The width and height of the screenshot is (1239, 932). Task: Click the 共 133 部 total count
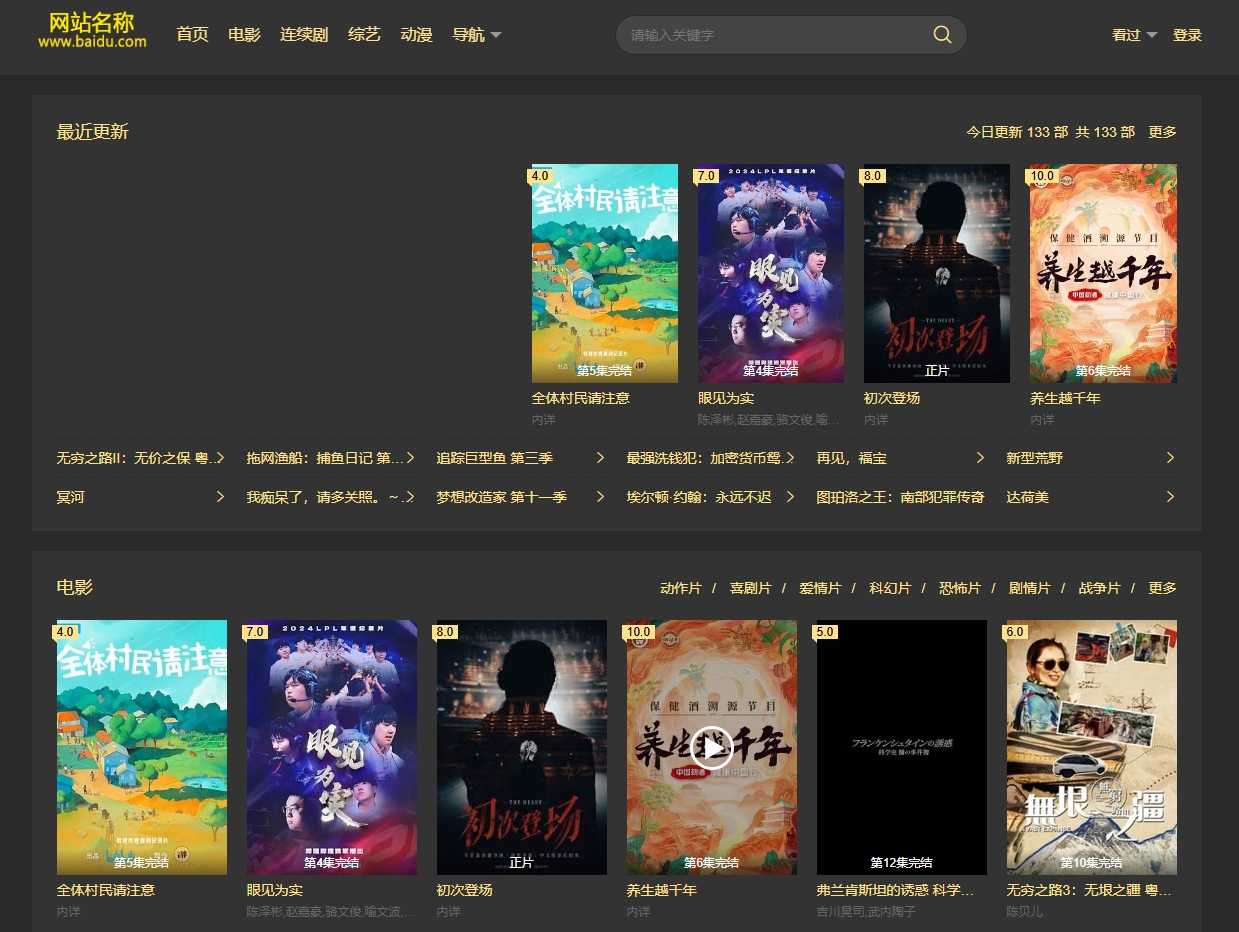click(1105, 132)
